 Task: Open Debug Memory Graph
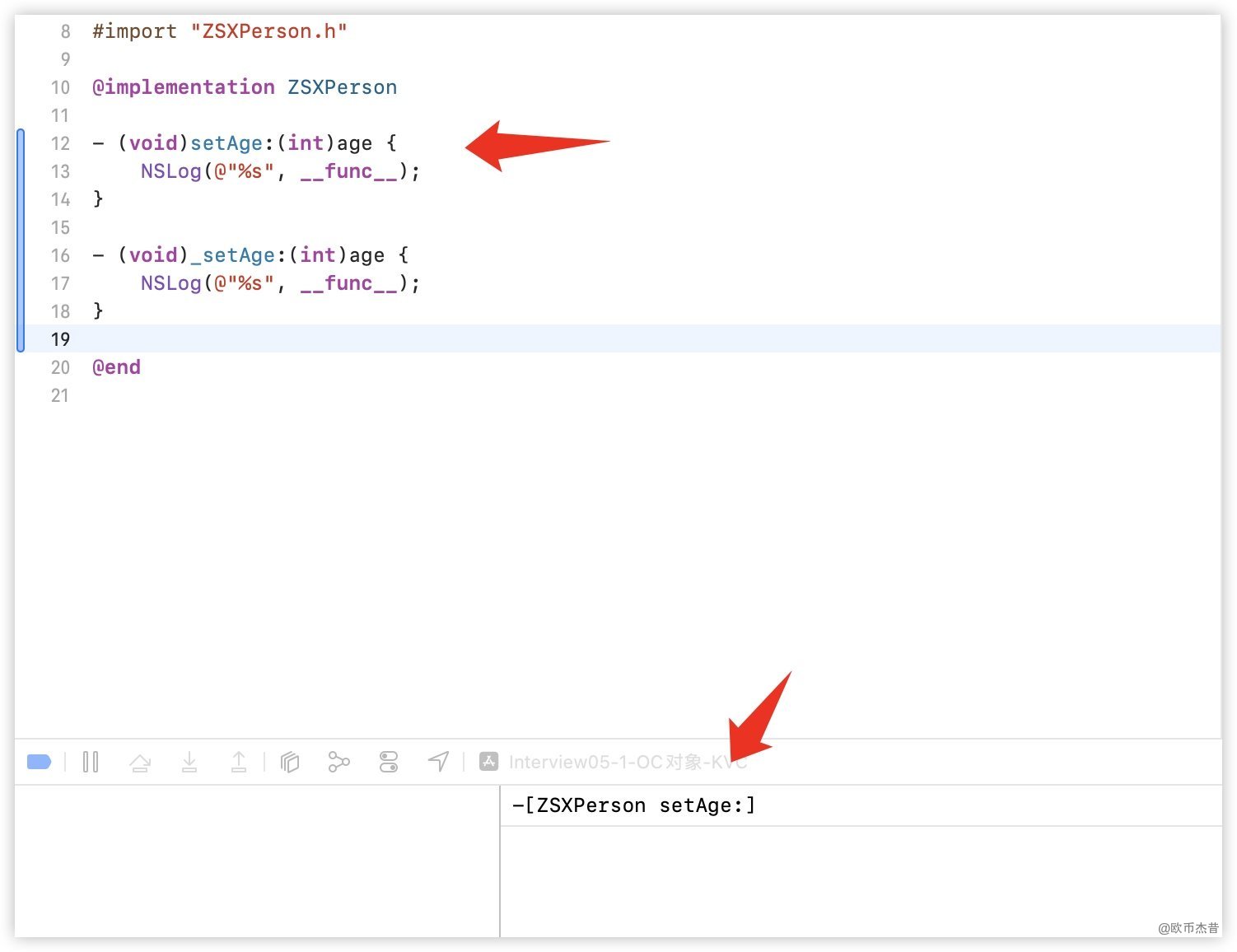coord(338,762)
